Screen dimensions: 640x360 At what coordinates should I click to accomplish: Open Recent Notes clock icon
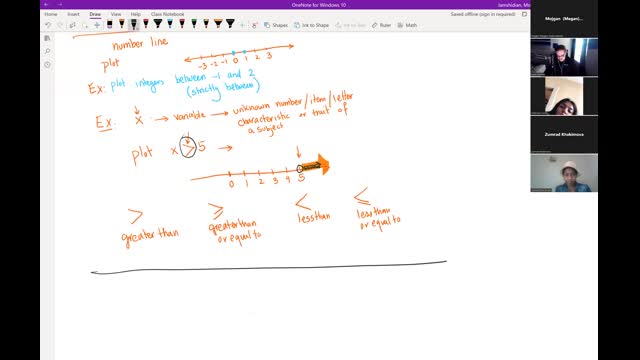pyautogui.click(x=47, y=65)
